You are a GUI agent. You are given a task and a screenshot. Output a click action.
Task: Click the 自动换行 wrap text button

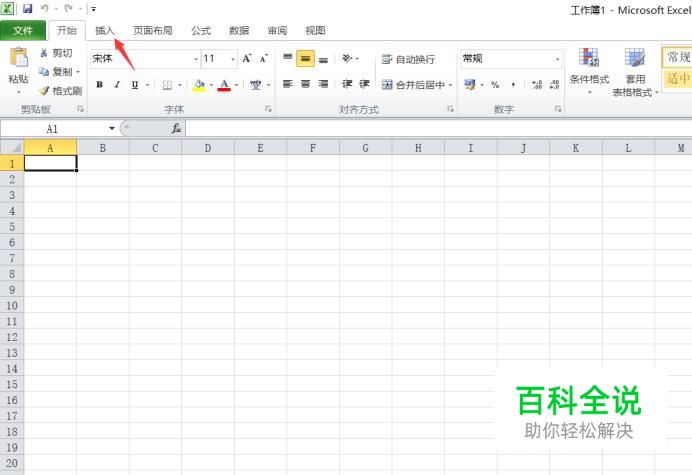tap(408, 59)
